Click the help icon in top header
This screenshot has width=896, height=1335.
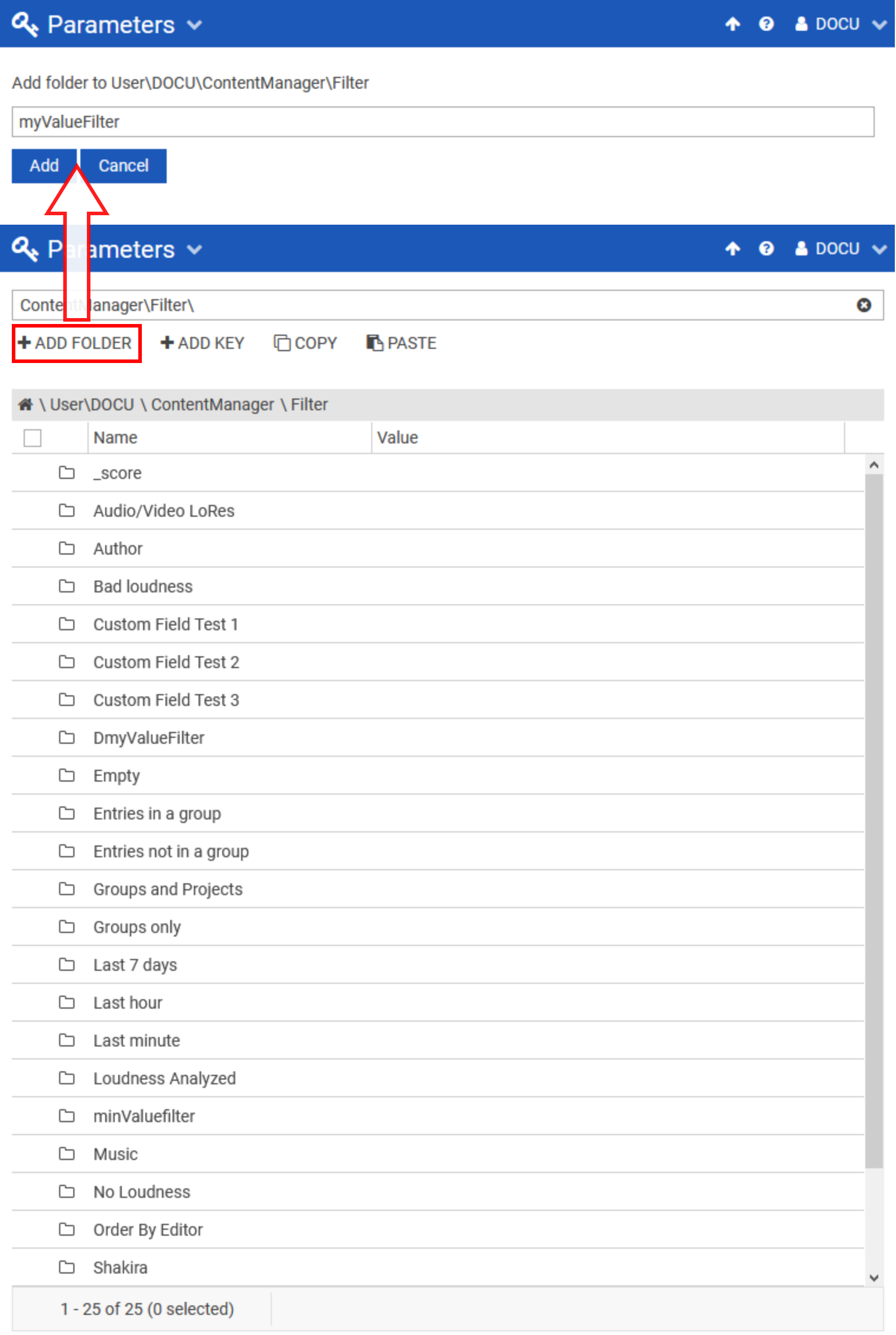766,24
